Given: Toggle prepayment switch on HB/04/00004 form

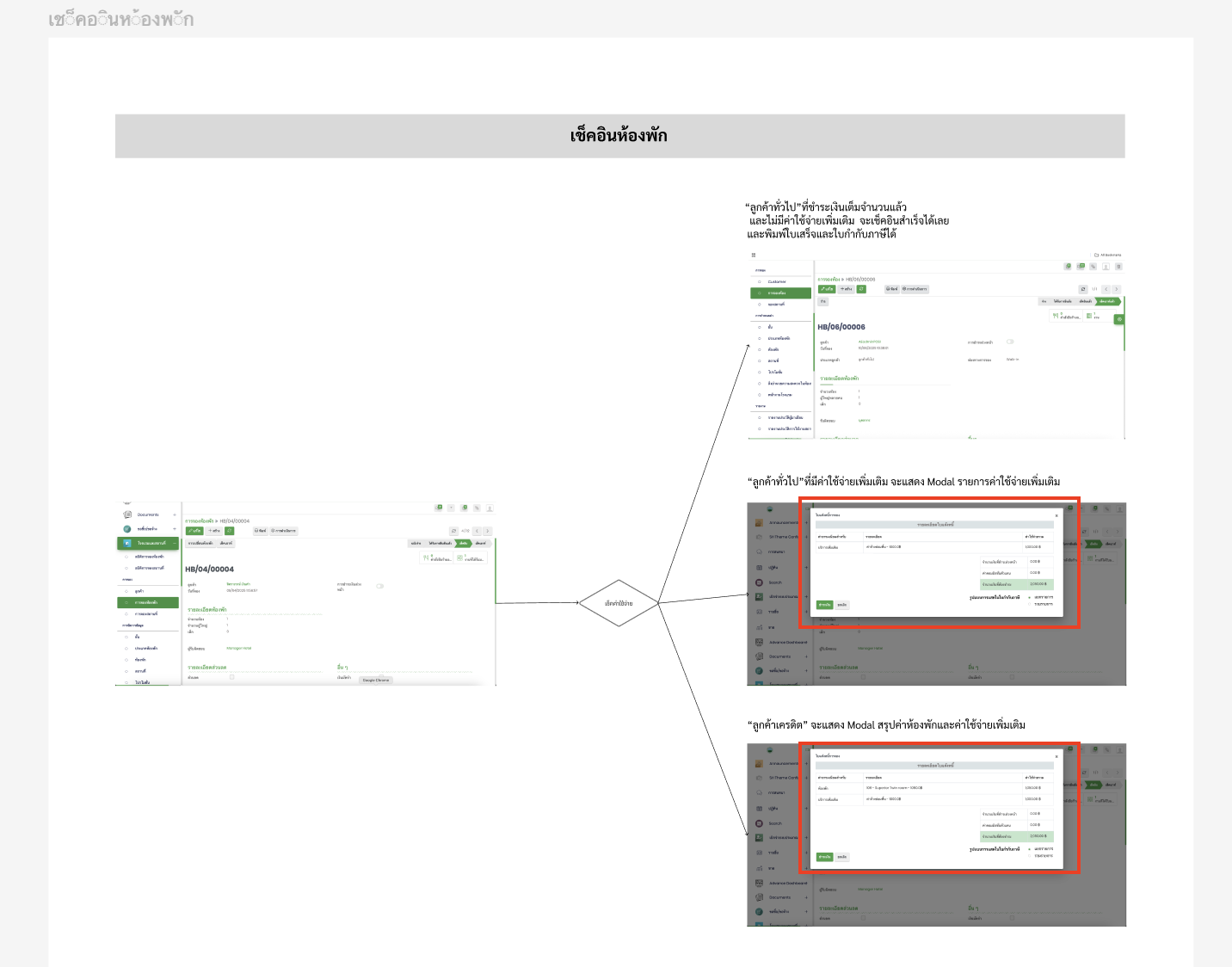Looking at the screenshot, I should tap(379, 586).
